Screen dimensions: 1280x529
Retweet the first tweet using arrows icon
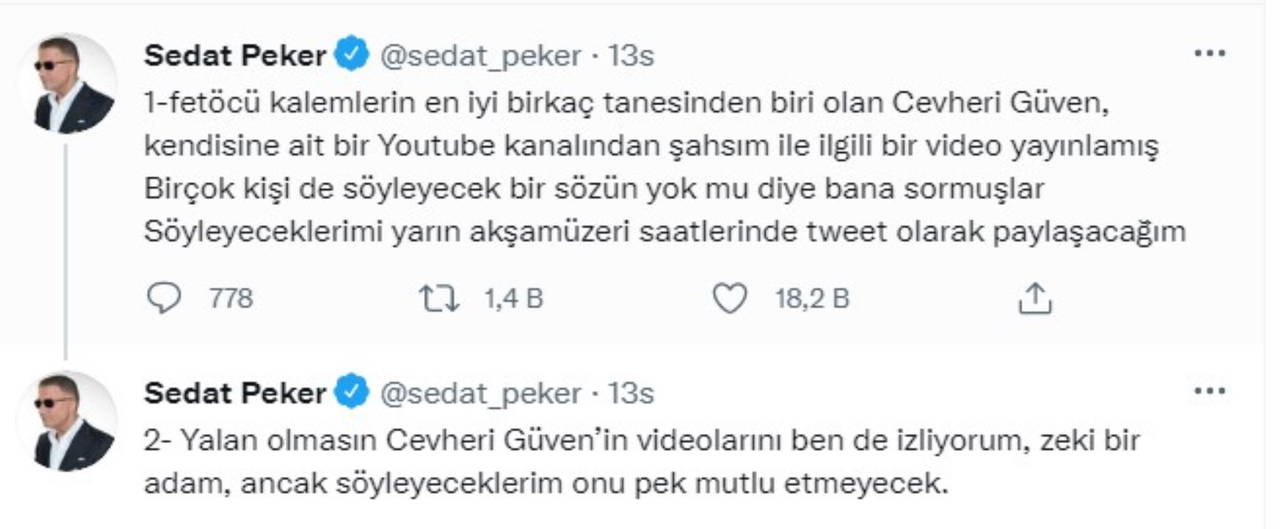(439, 298)
